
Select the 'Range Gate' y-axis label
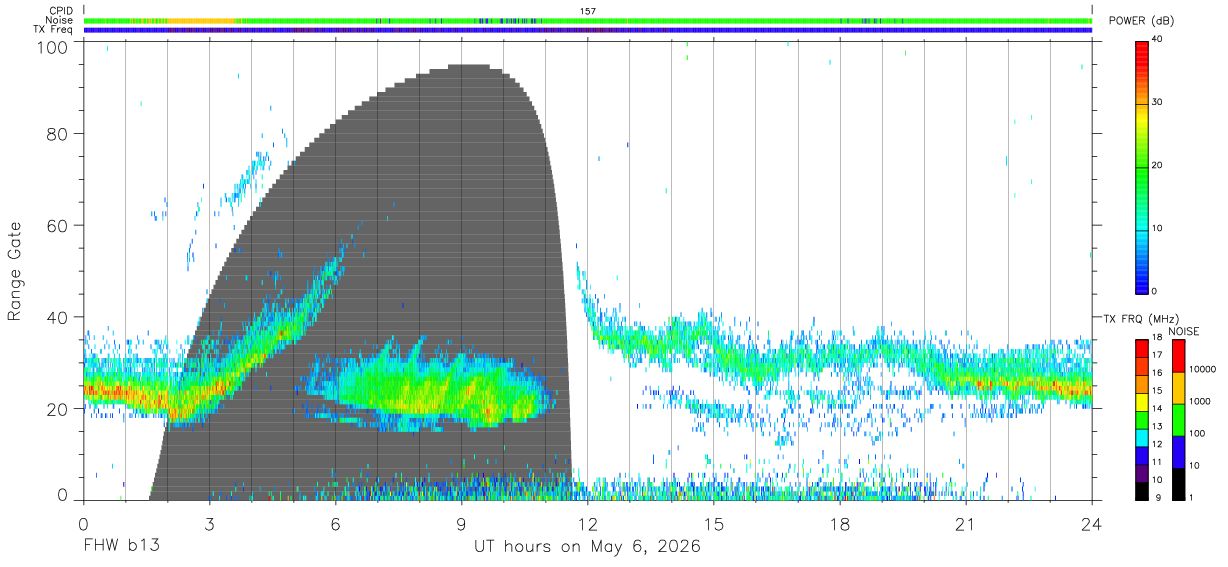(15, 272)
